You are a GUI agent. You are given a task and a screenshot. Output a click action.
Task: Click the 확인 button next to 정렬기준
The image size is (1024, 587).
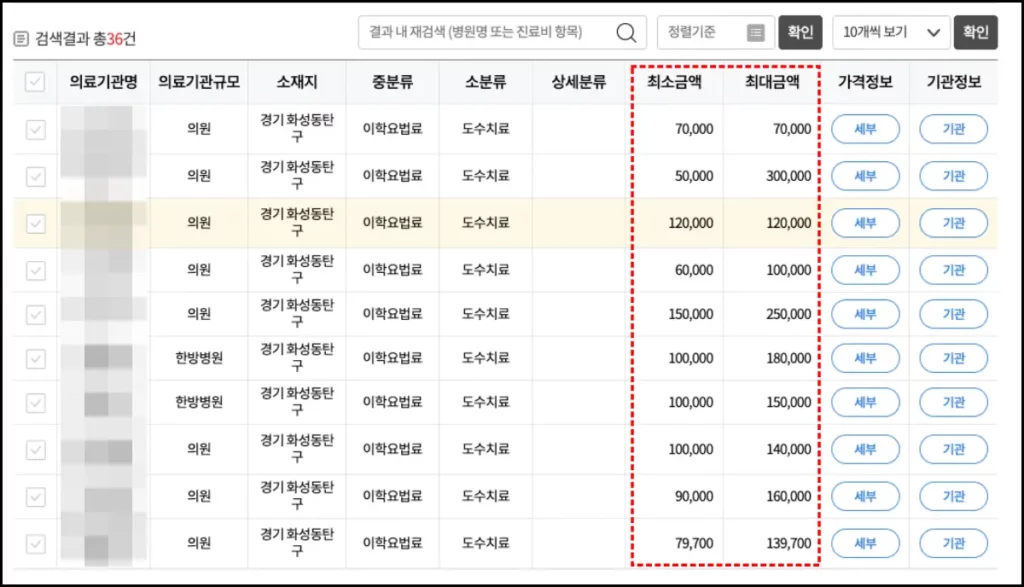point(800,33)
